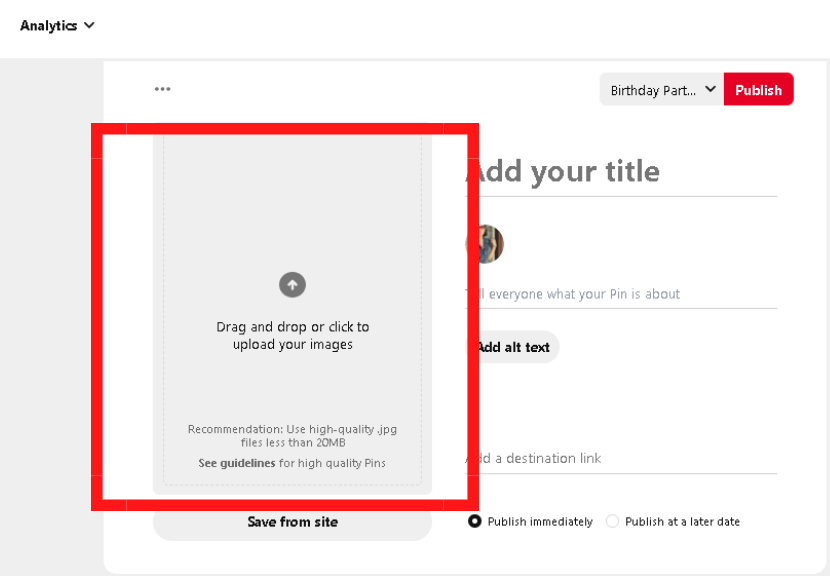The height and width of the screenshot is (576, 830).
Task: Click the Add your title field
Action: (x=620, y=172)
